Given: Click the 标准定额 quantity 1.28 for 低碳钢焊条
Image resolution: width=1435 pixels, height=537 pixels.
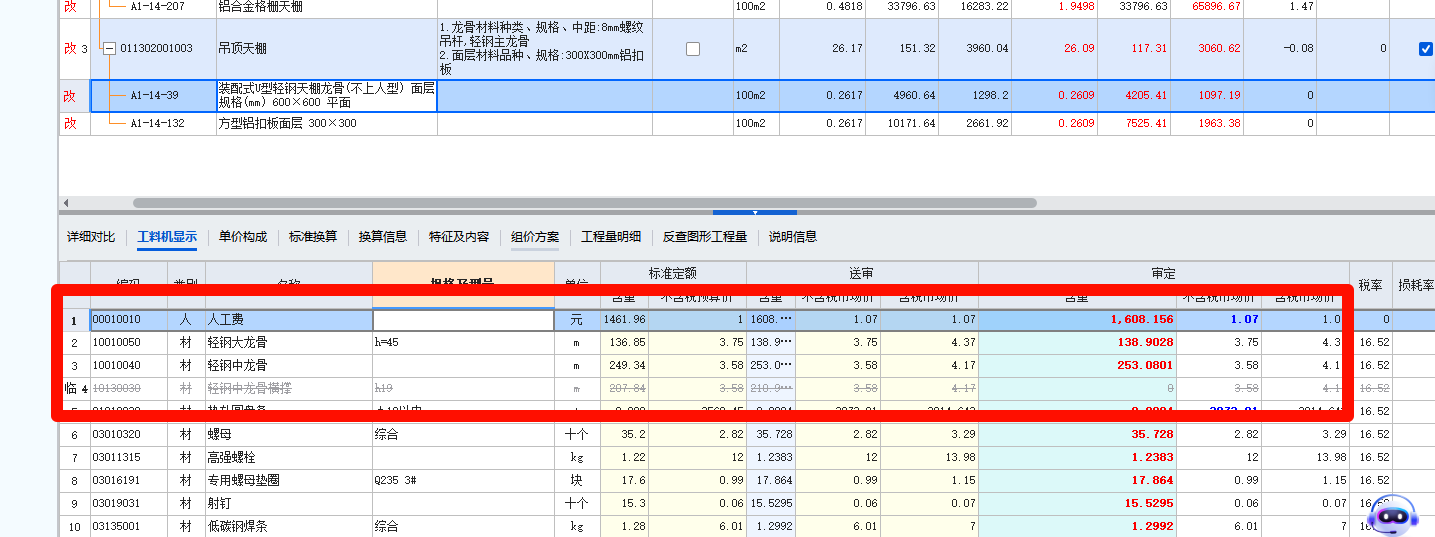Looking at the screenshot, I should (x=624, y=526).
